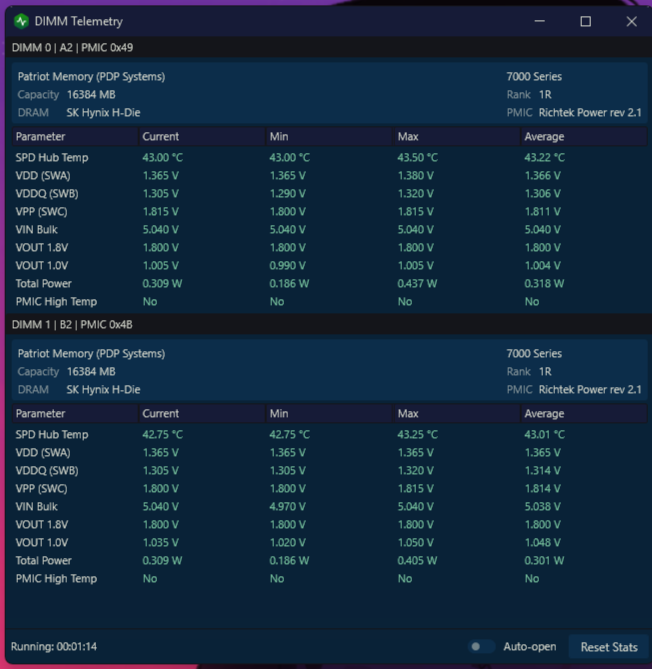The height and width of the screenshot is (669, 652).
Task: Click DIMM 0 VOUT 1.0V min 0.990 V
Action: point(288,265)
